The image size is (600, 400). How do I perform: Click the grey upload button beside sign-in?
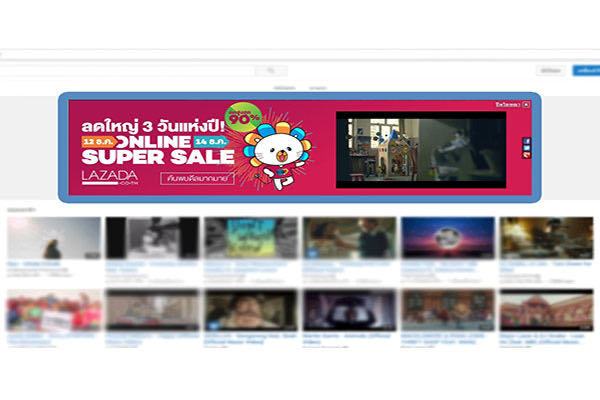pos(551,70)
